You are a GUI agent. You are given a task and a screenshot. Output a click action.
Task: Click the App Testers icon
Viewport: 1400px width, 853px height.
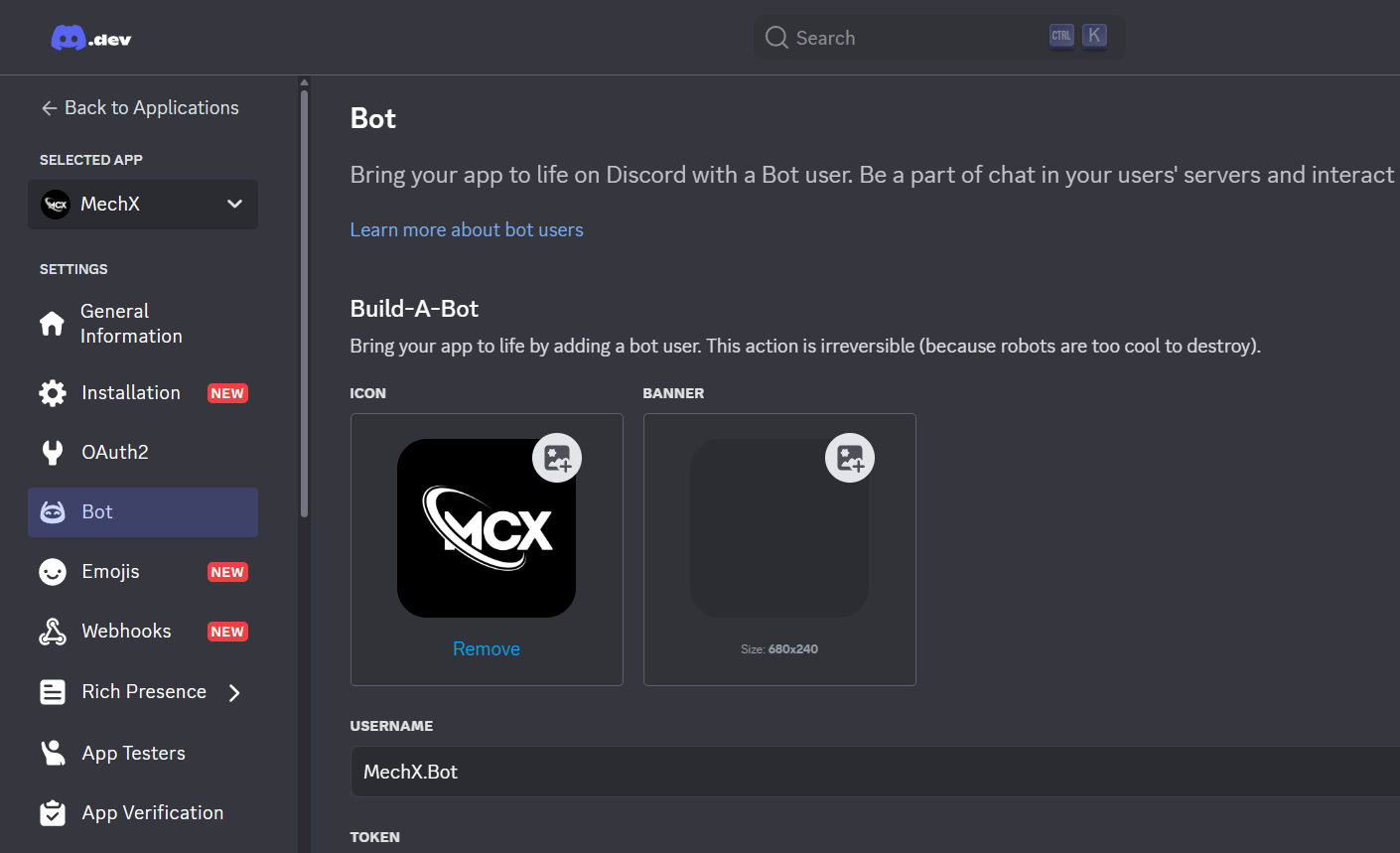[x=52, y=753]
